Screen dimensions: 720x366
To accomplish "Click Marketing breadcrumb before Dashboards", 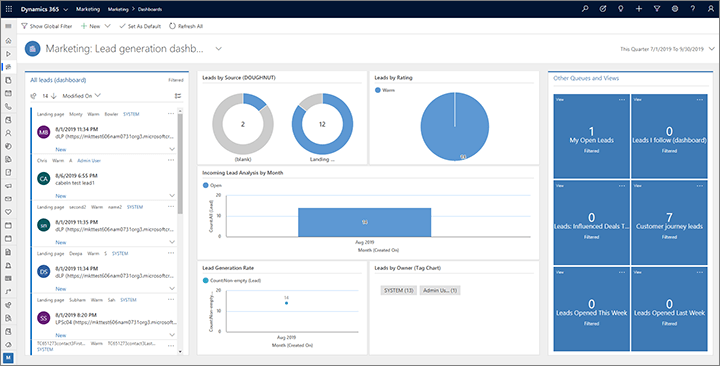I will click(x=118, y=9).
